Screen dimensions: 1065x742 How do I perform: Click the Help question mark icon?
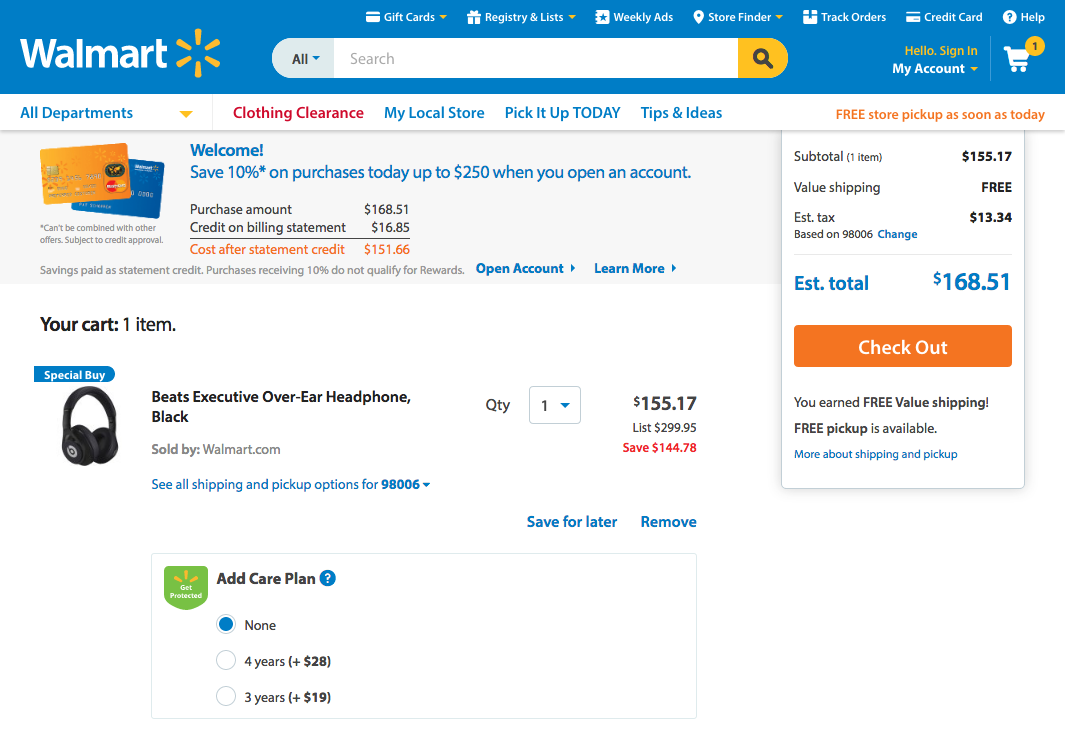coord(1010,17)
